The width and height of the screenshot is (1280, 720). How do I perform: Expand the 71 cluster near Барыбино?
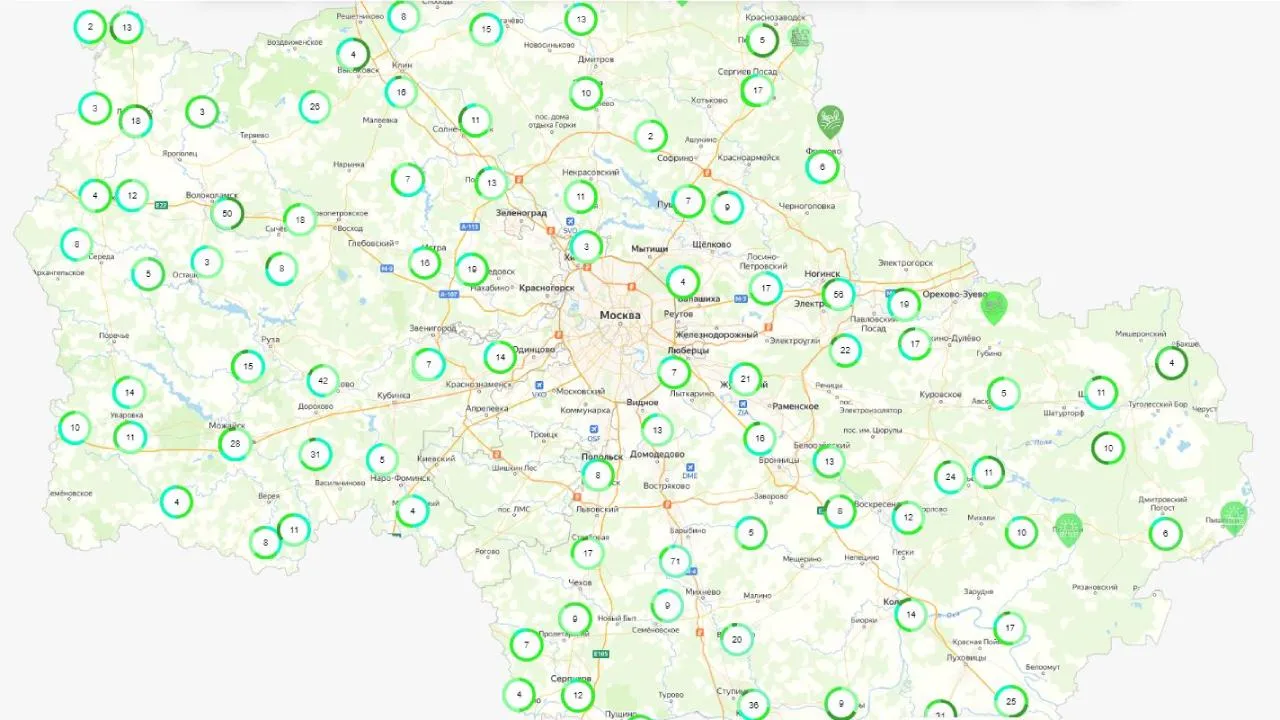click(x=676, y=562)
